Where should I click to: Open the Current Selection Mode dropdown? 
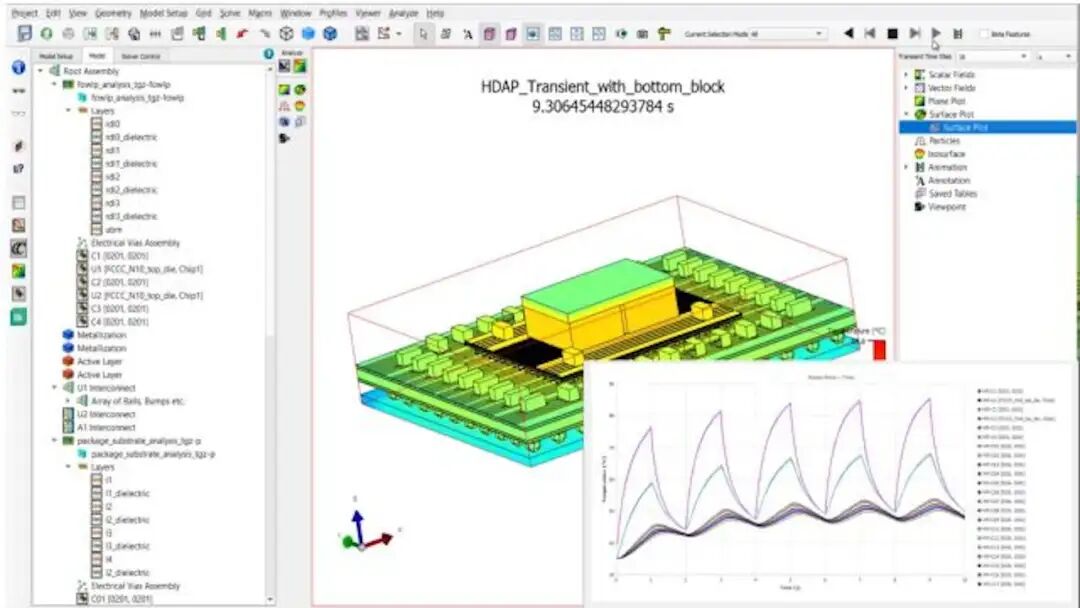coord(787,34)
